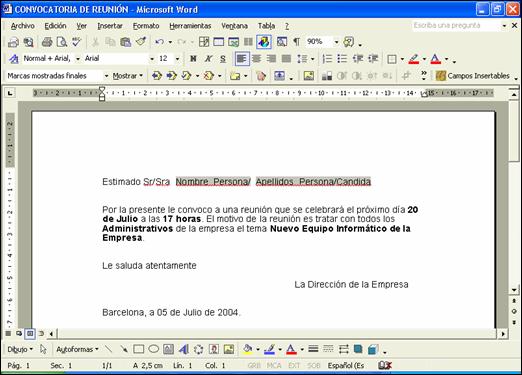Open Marcas mostradas finales dropdown

pyautogui.click(x=106, y=76)
